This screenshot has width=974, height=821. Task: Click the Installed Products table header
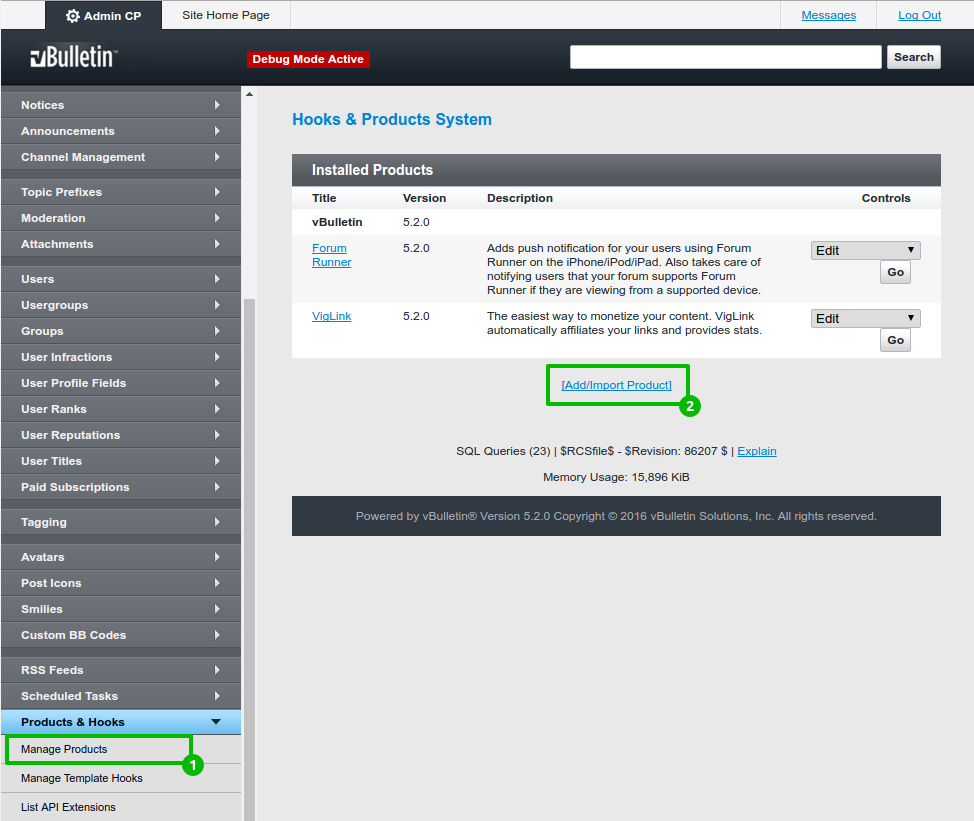point(616,170)
